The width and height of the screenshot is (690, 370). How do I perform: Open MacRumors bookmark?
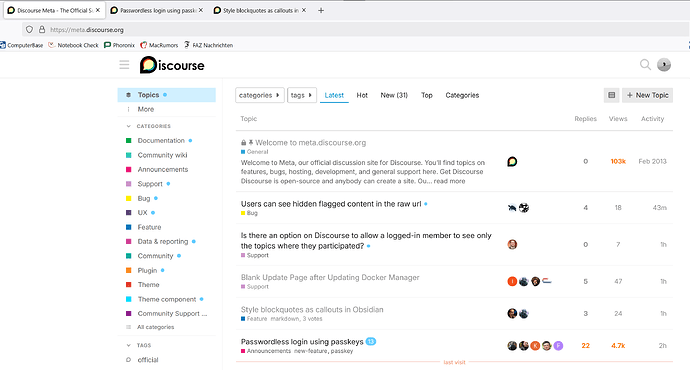pyautogui.click(x=159, y=45)
